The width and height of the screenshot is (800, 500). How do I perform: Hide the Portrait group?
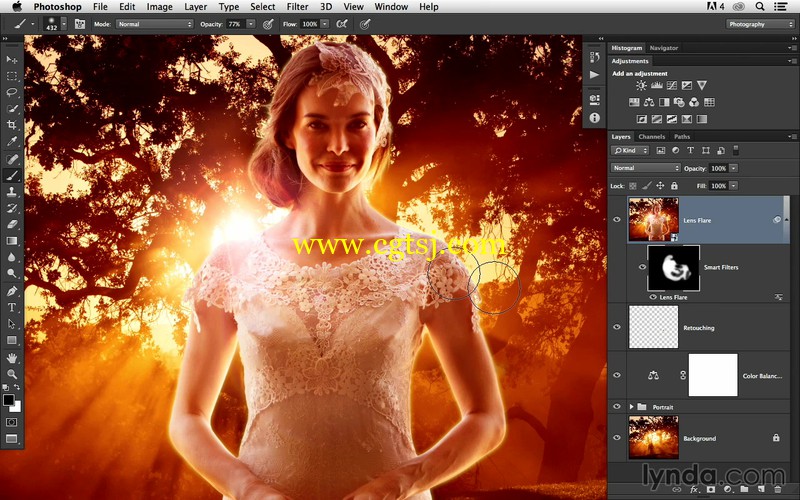616,407
